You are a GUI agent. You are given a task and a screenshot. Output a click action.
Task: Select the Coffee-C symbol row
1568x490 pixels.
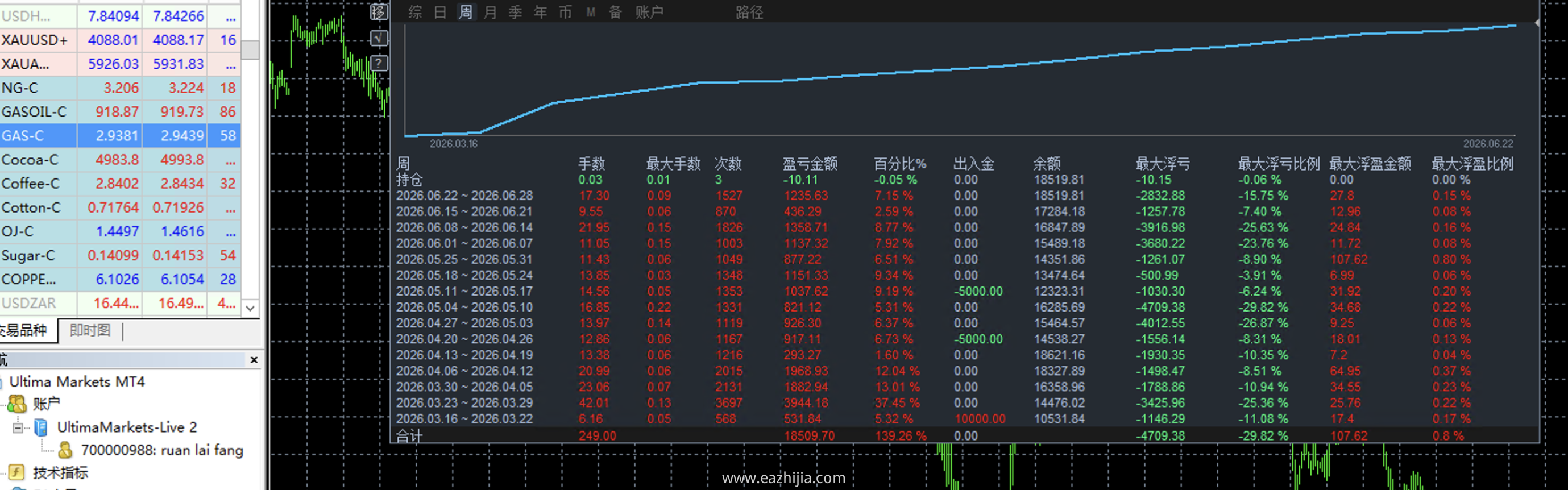(x=121, y=184)
